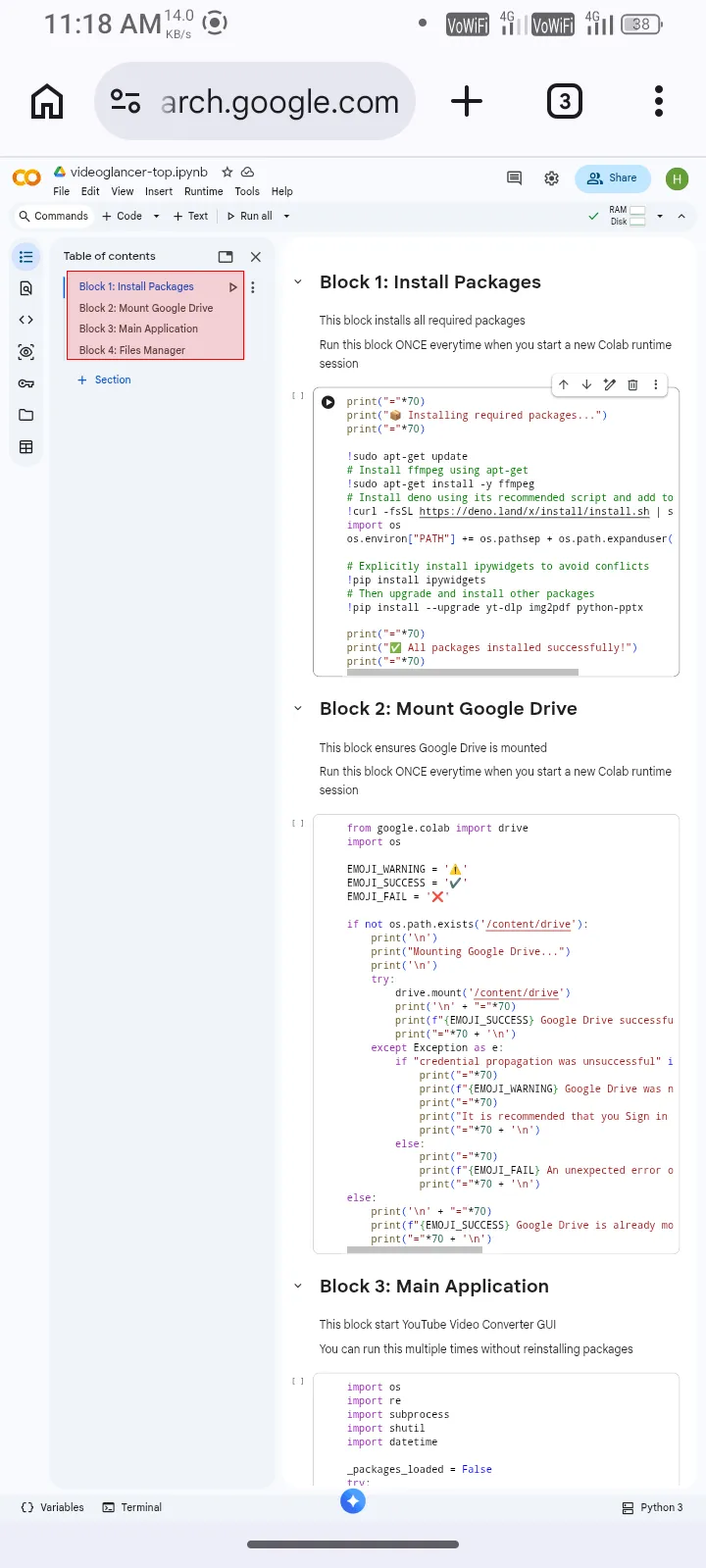This screenshot has width=706, height=1568.
Task: Add a new Code cell
Action: pyautogui.click(x=123, y=216)
